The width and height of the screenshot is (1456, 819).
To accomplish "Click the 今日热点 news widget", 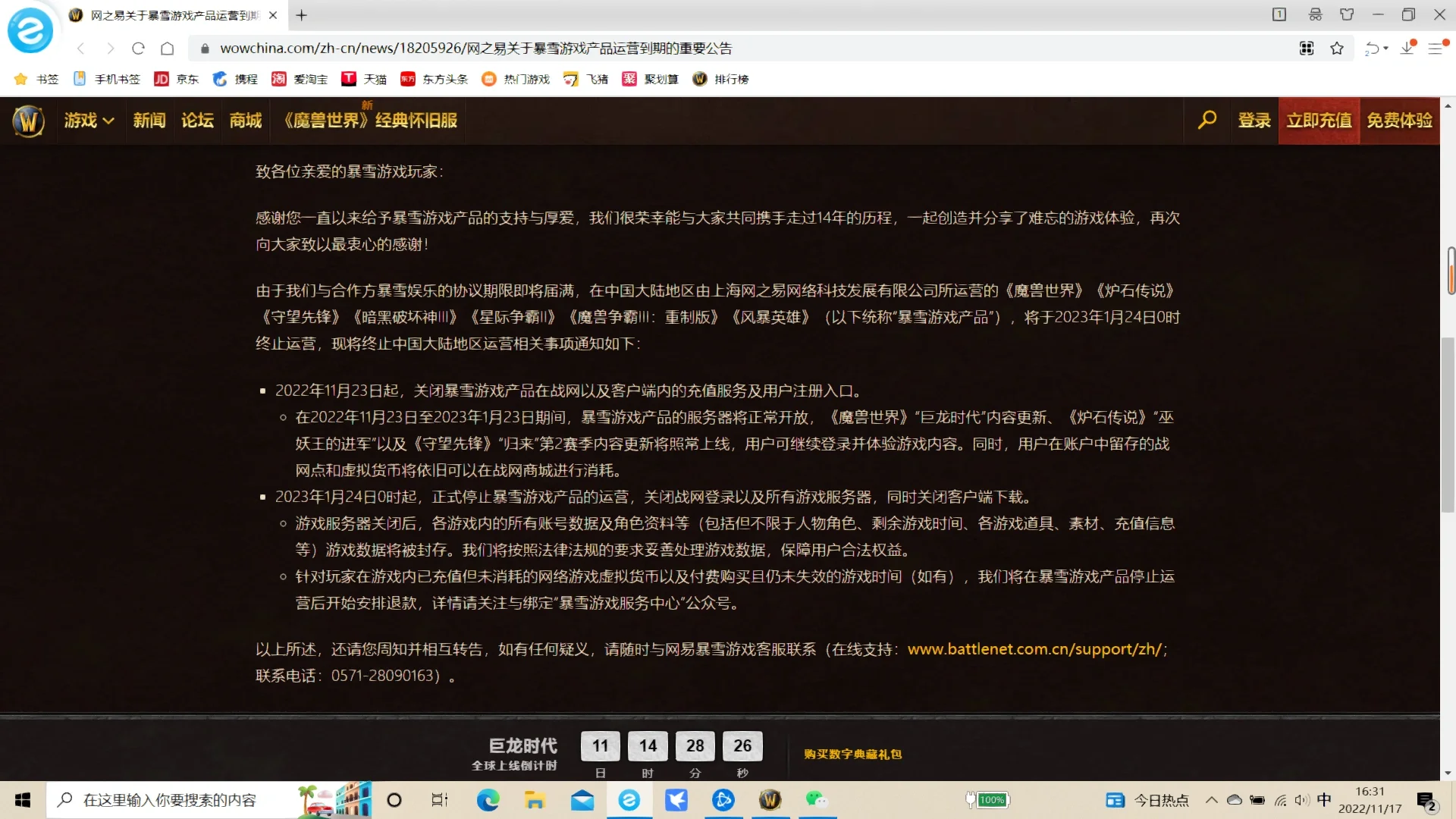I will 1147,800.
